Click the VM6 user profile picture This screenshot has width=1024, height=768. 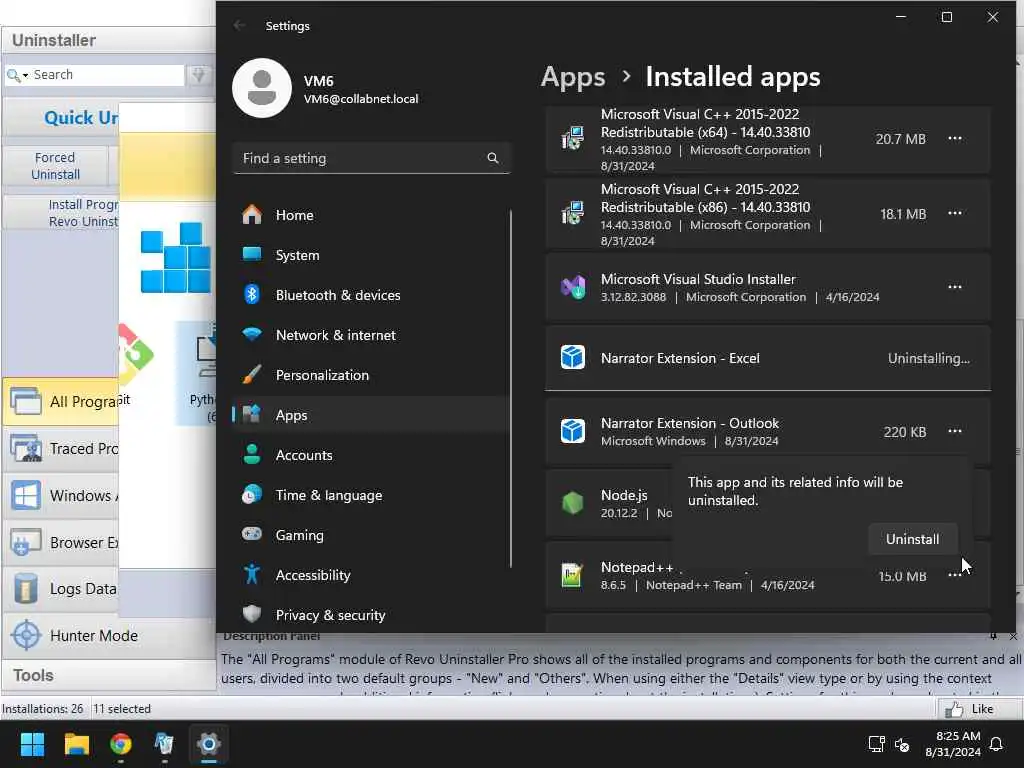point(262,88)
